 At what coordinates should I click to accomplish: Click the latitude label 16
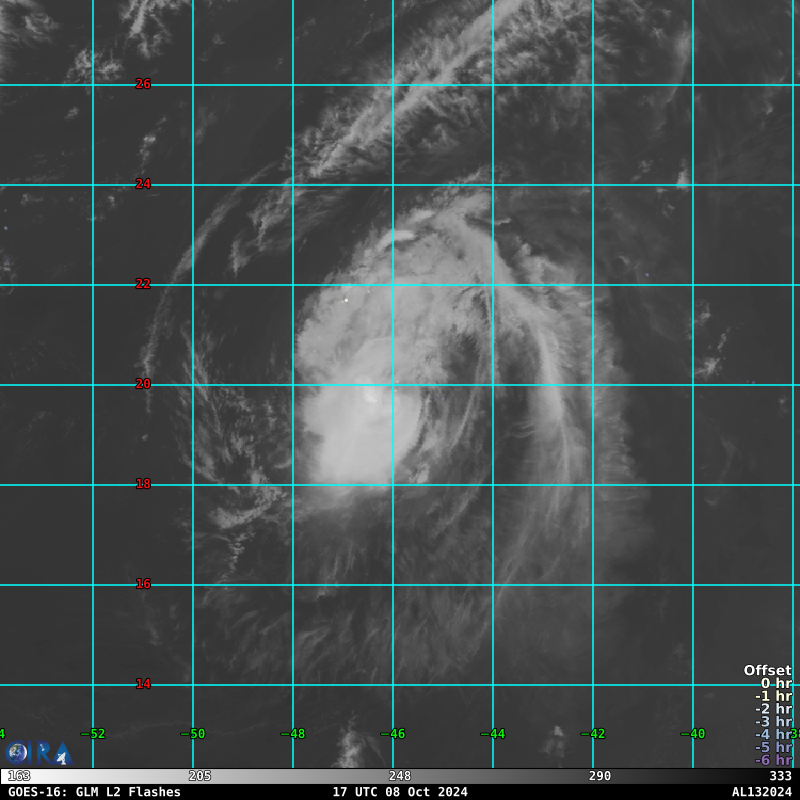(143, 584)
